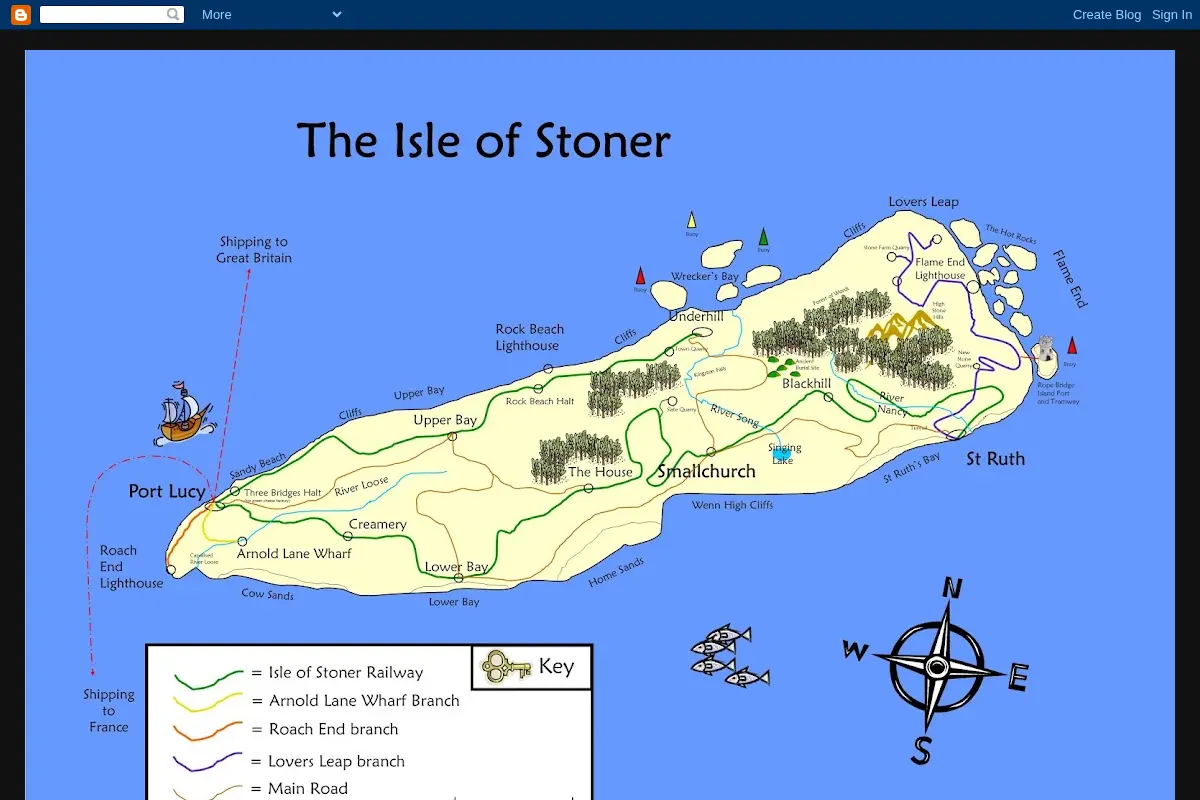Click the golden key icon in legend

(506, 666)
